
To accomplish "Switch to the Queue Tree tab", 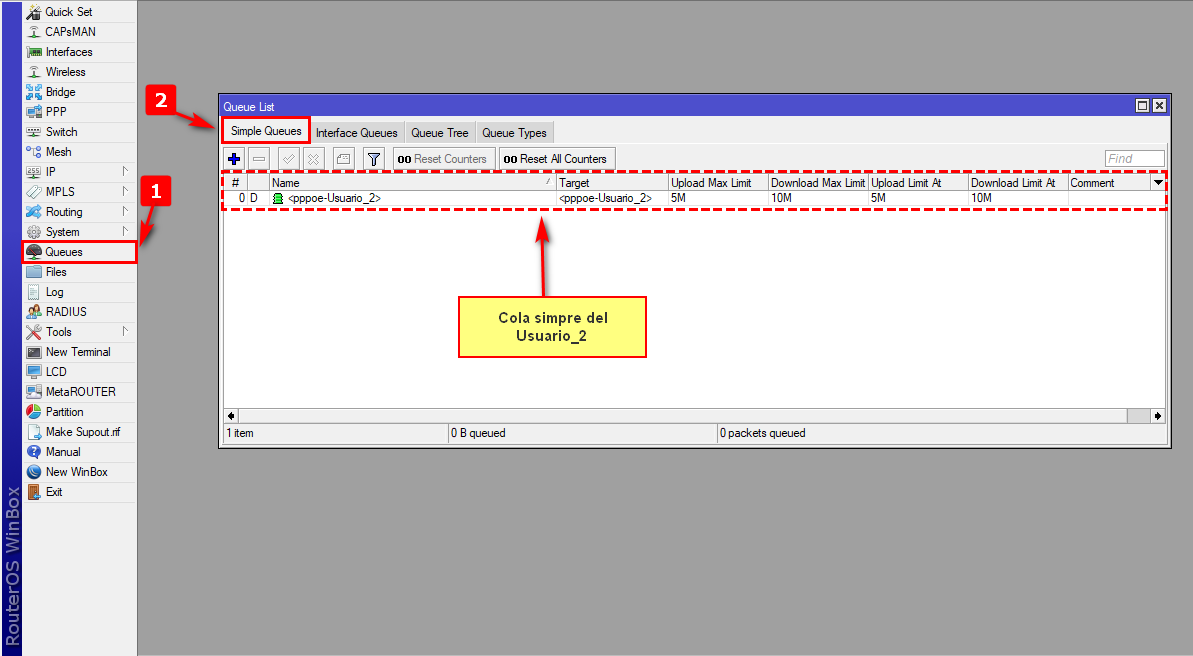I will (x=439, y=133).
